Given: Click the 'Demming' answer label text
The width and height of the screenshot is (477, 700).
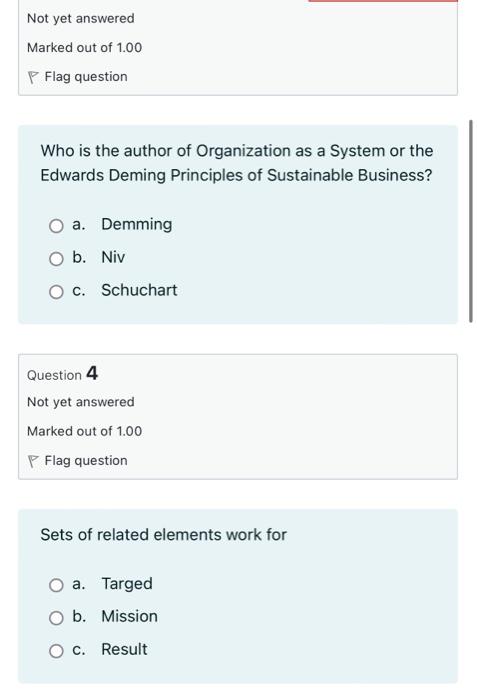Looking at the screenshot, I should pyautogui.click(x=137, y=224).
